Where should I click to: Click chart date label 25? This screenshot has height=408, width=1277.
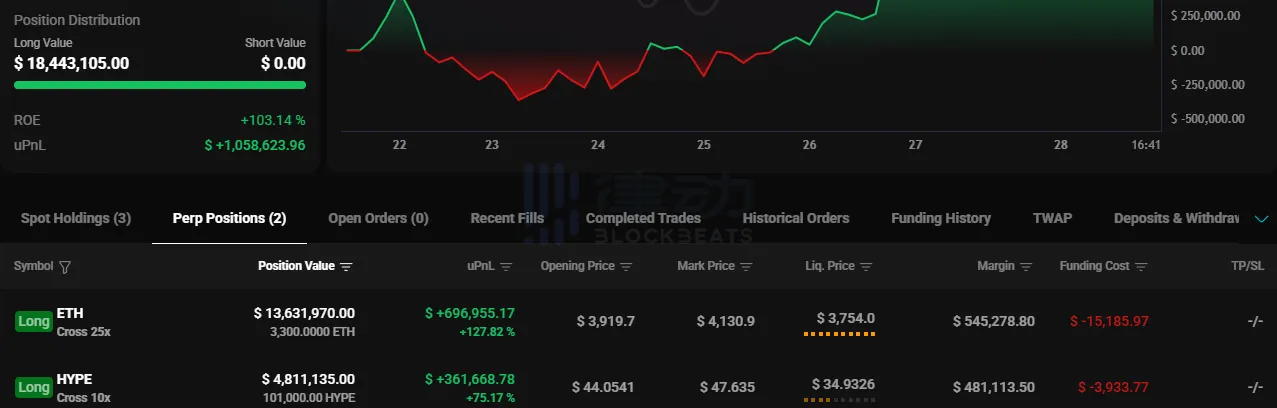point(704,145)
